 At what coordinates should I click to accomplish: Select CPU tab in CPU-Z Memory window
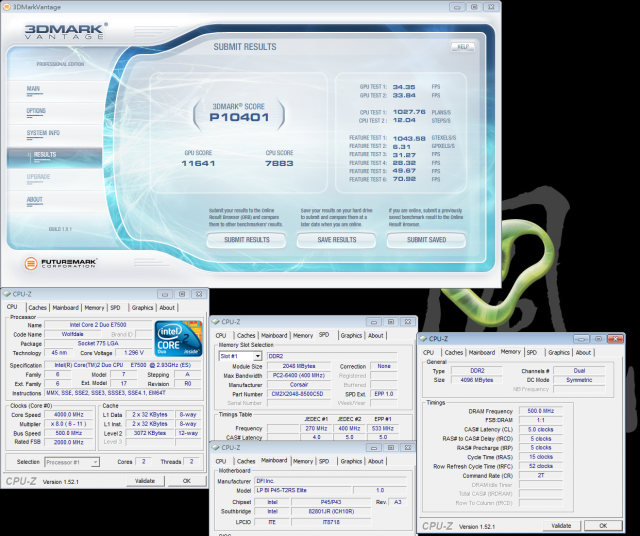coord(429,352)
